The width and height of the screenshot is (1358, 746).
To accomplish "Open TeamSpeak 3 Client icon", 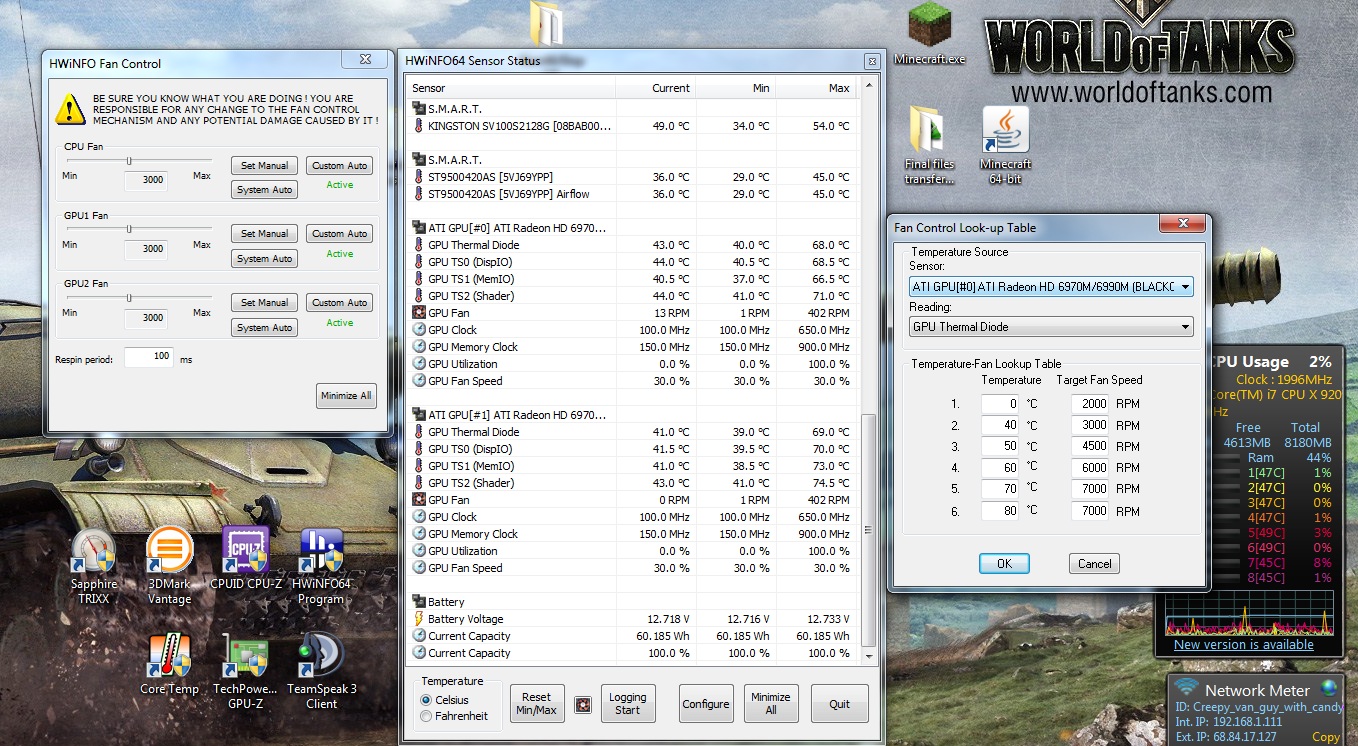I will click(322, 670).
